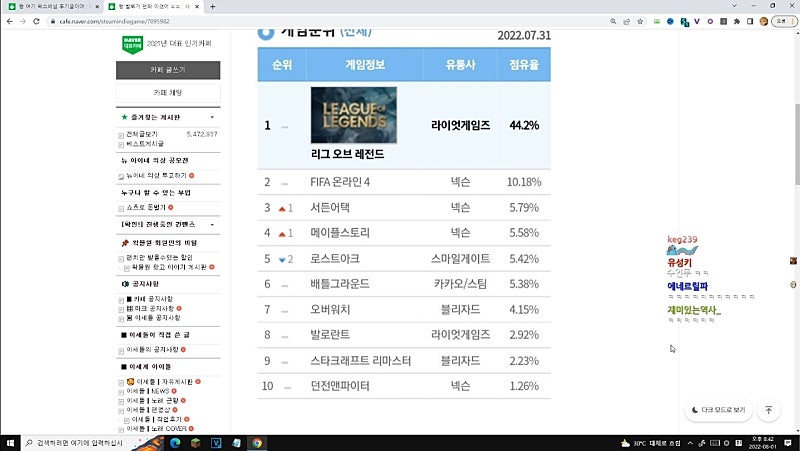Jump to top with the up-arrow button
The width and height of the screenshot is (800, 451).
coord(768,410)
